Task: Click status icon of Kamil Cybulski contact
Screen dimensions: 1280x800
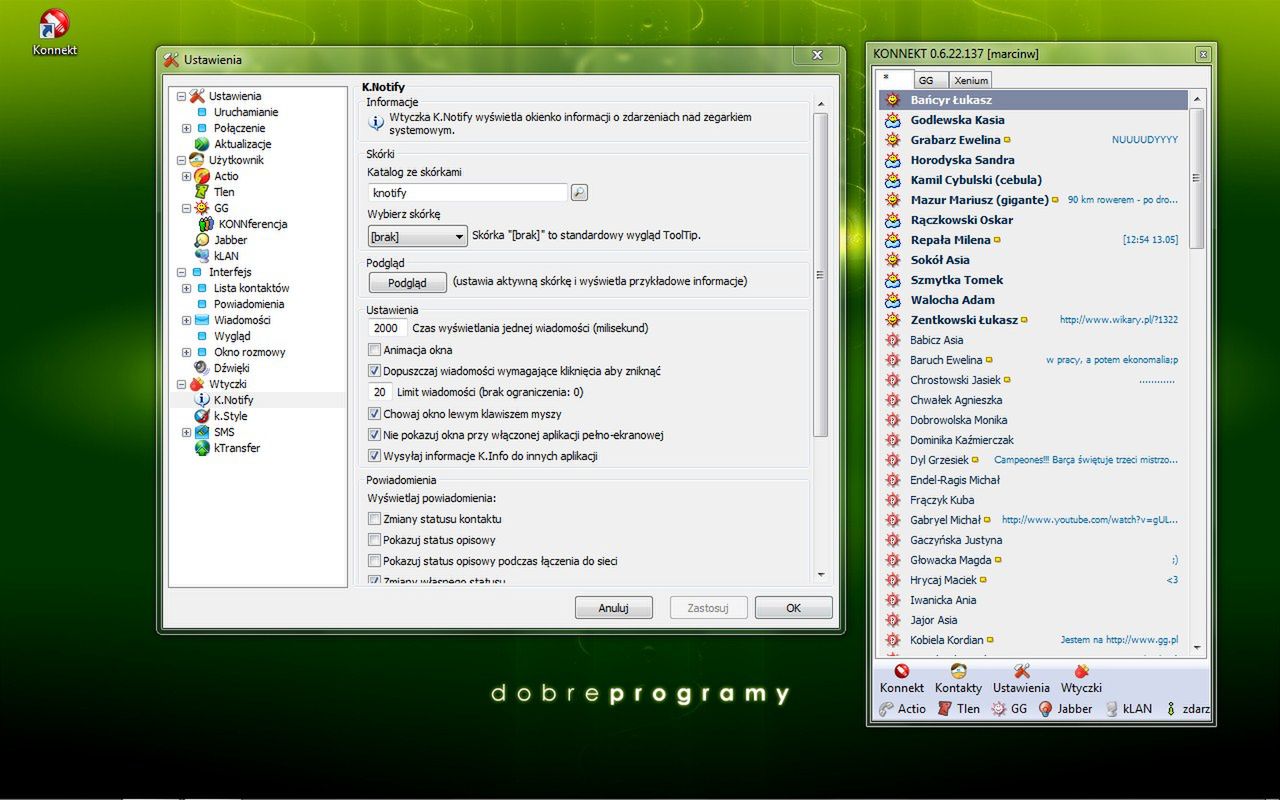Action: (893, 180)
